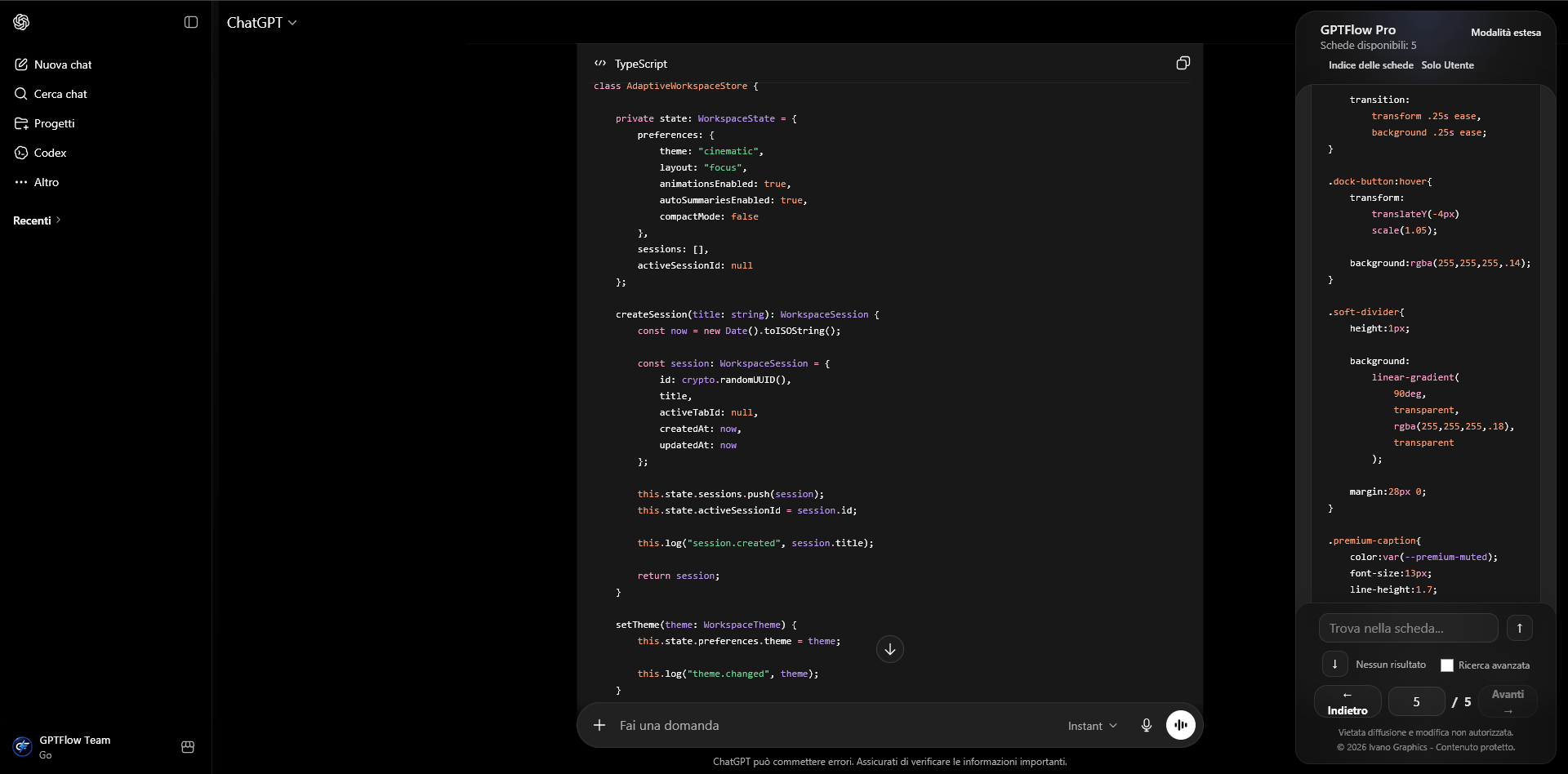Open Indice delle schede

1371,65
